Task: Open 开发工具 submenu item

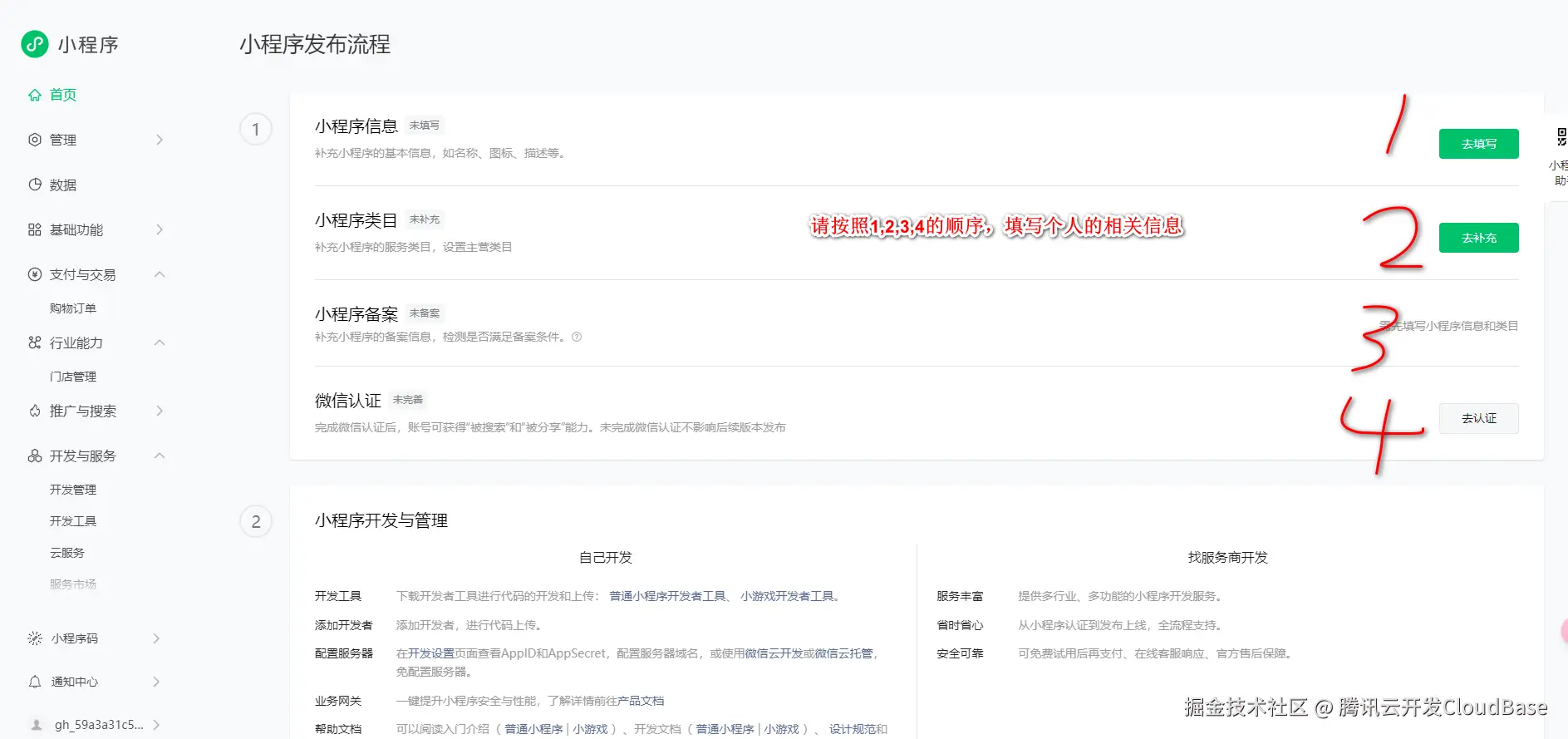Action: 73,521
